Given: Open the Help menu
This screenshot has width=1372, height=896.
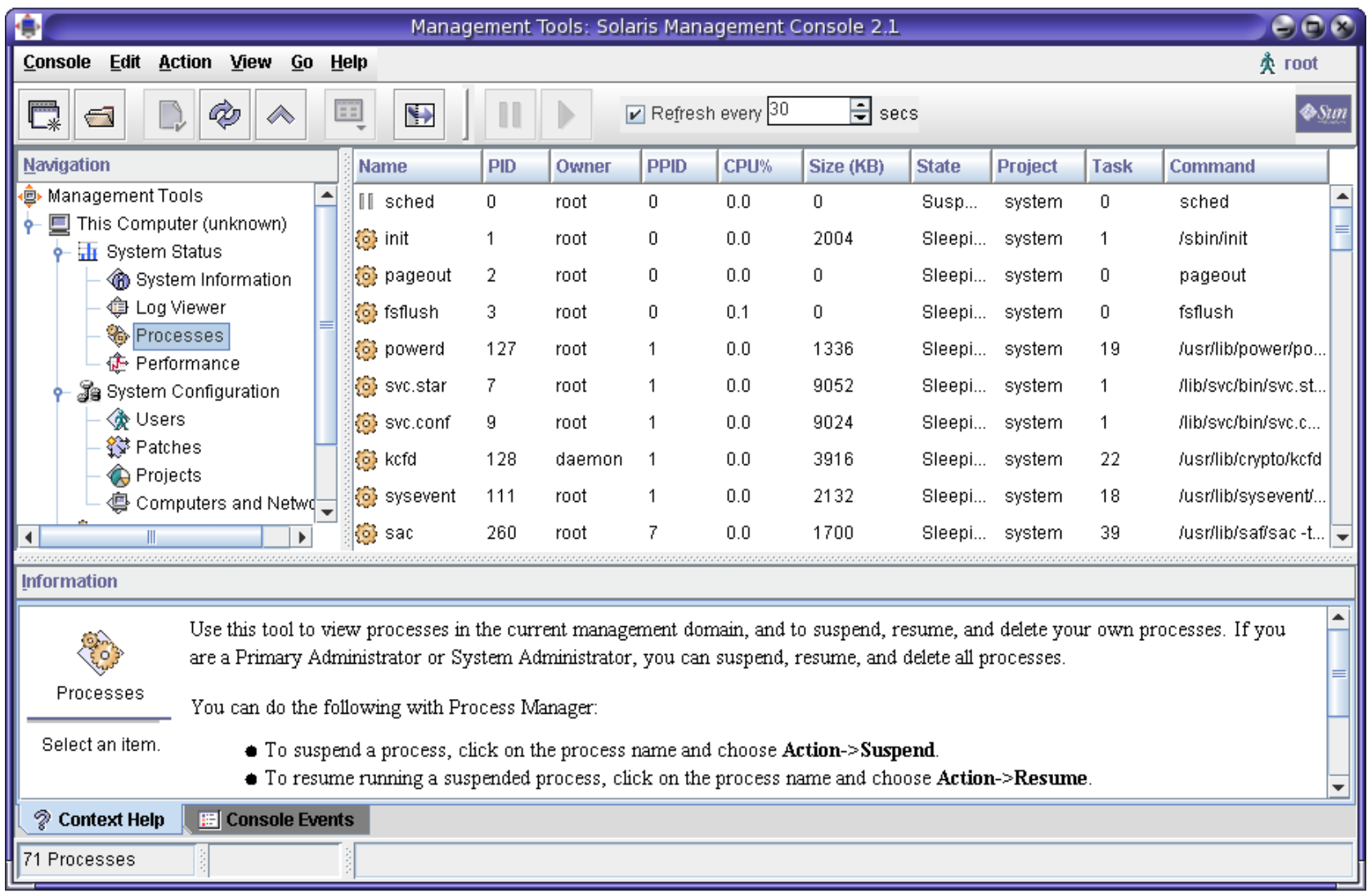Looking at the screenshot, I should (349, 62).
